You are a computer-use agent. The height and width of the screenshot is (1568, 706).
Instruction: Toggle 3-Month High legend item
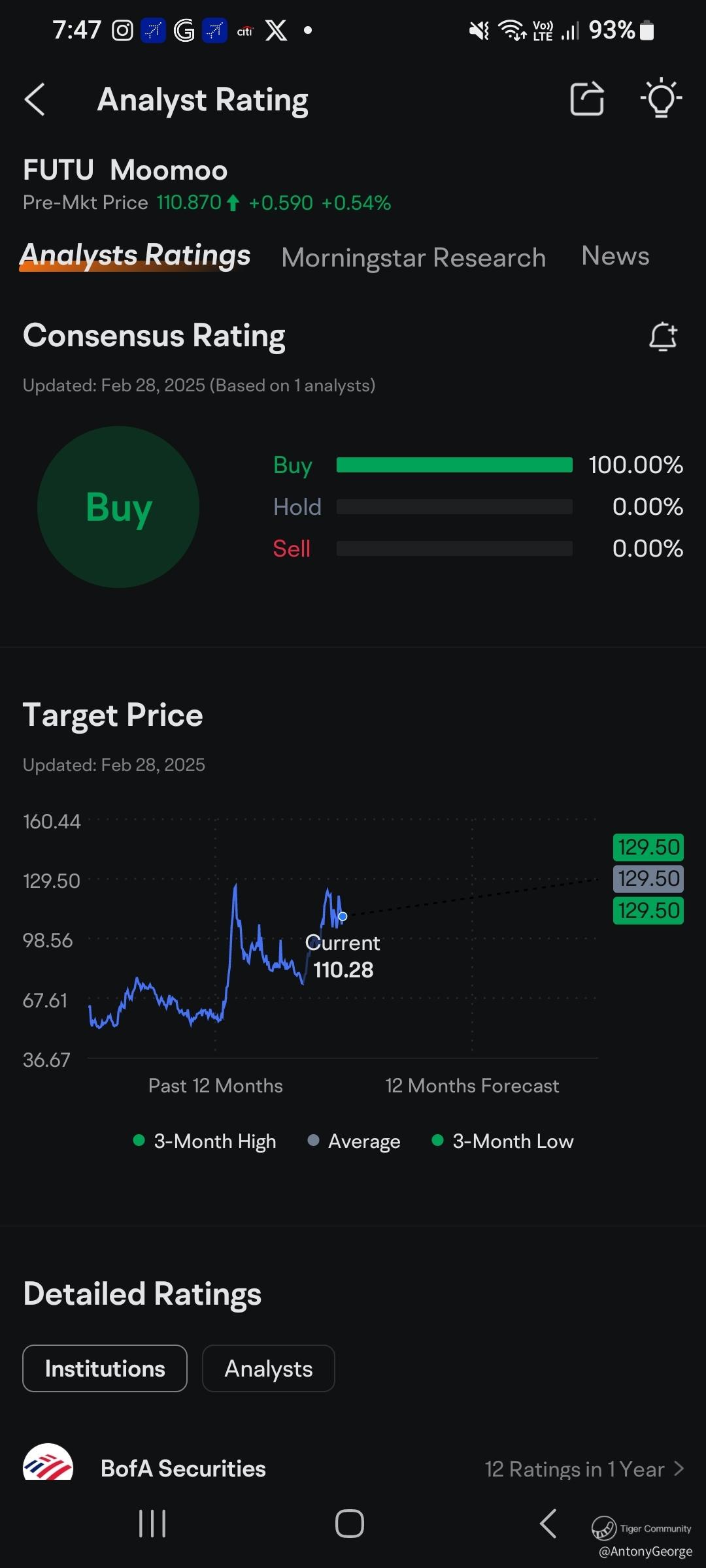point(205,1141)
